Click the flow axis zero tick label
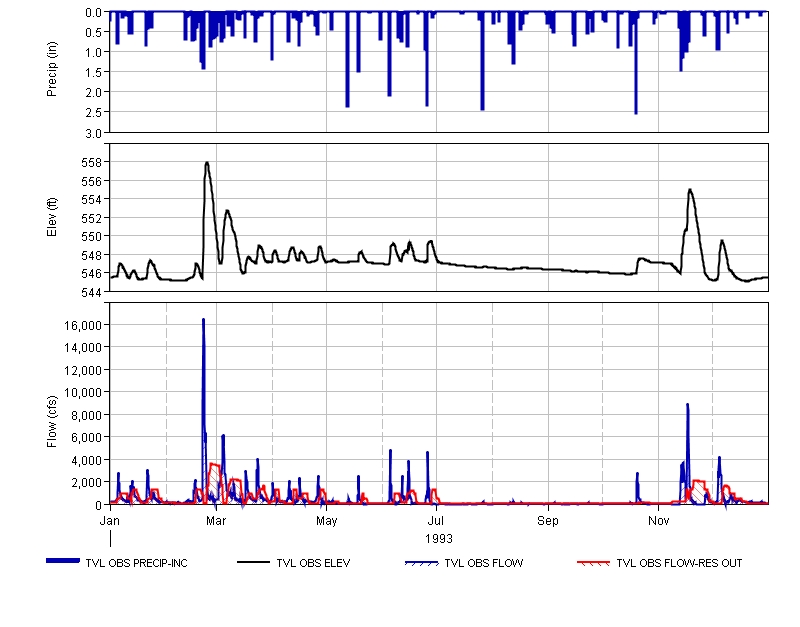The width and height of the screenshot is (800, 627). (x=98, y=505)
